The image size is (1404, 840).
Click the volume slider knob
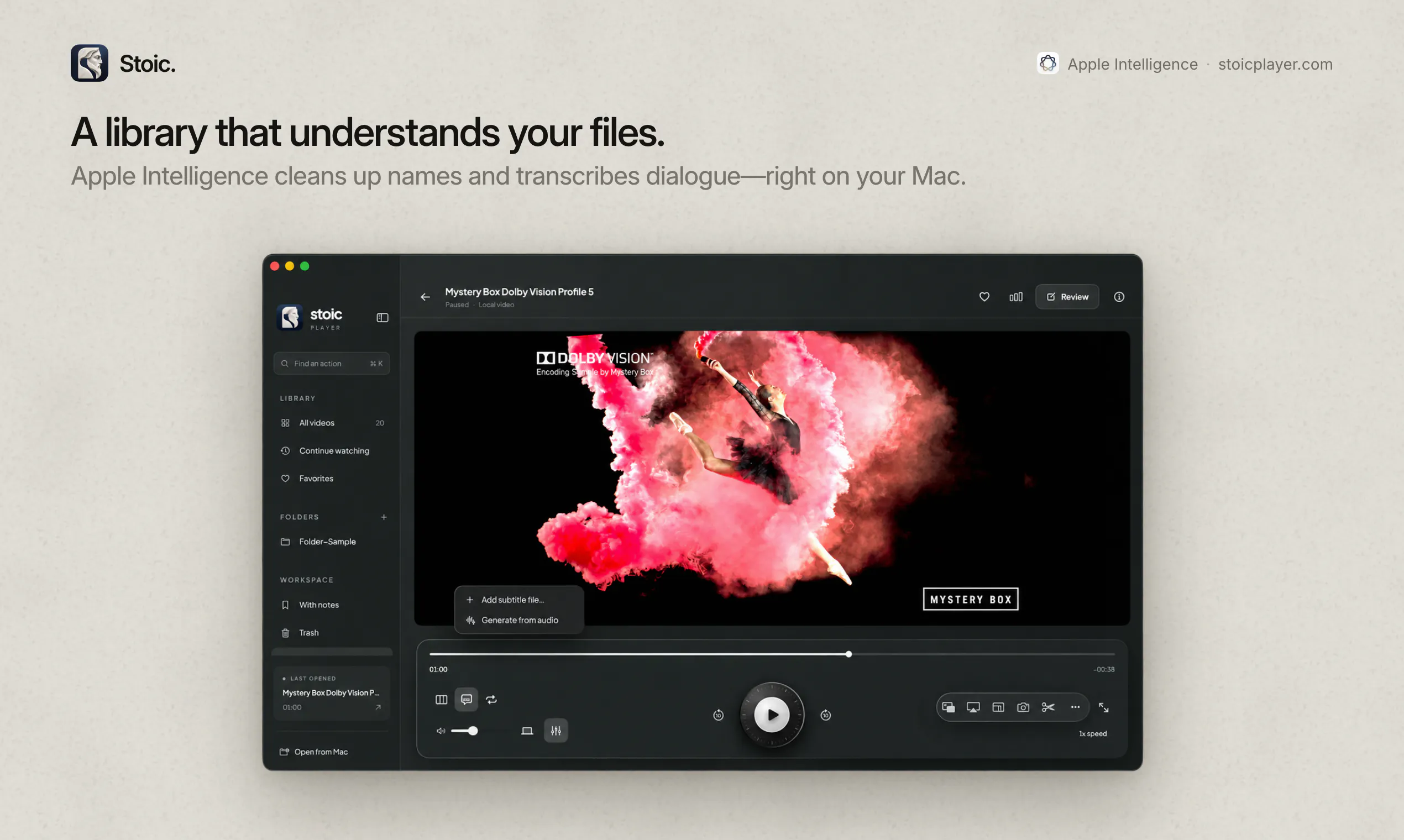point(473,731)
